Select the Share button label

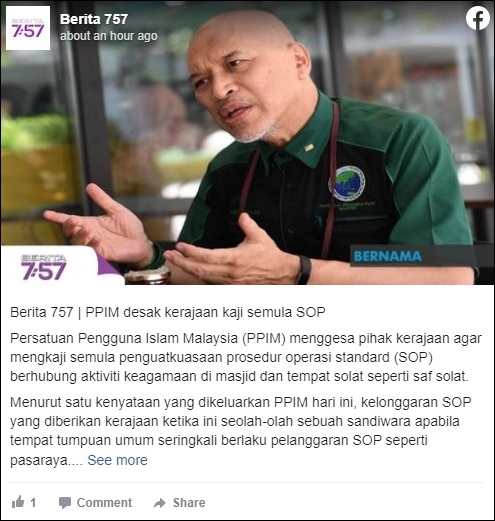189,502
